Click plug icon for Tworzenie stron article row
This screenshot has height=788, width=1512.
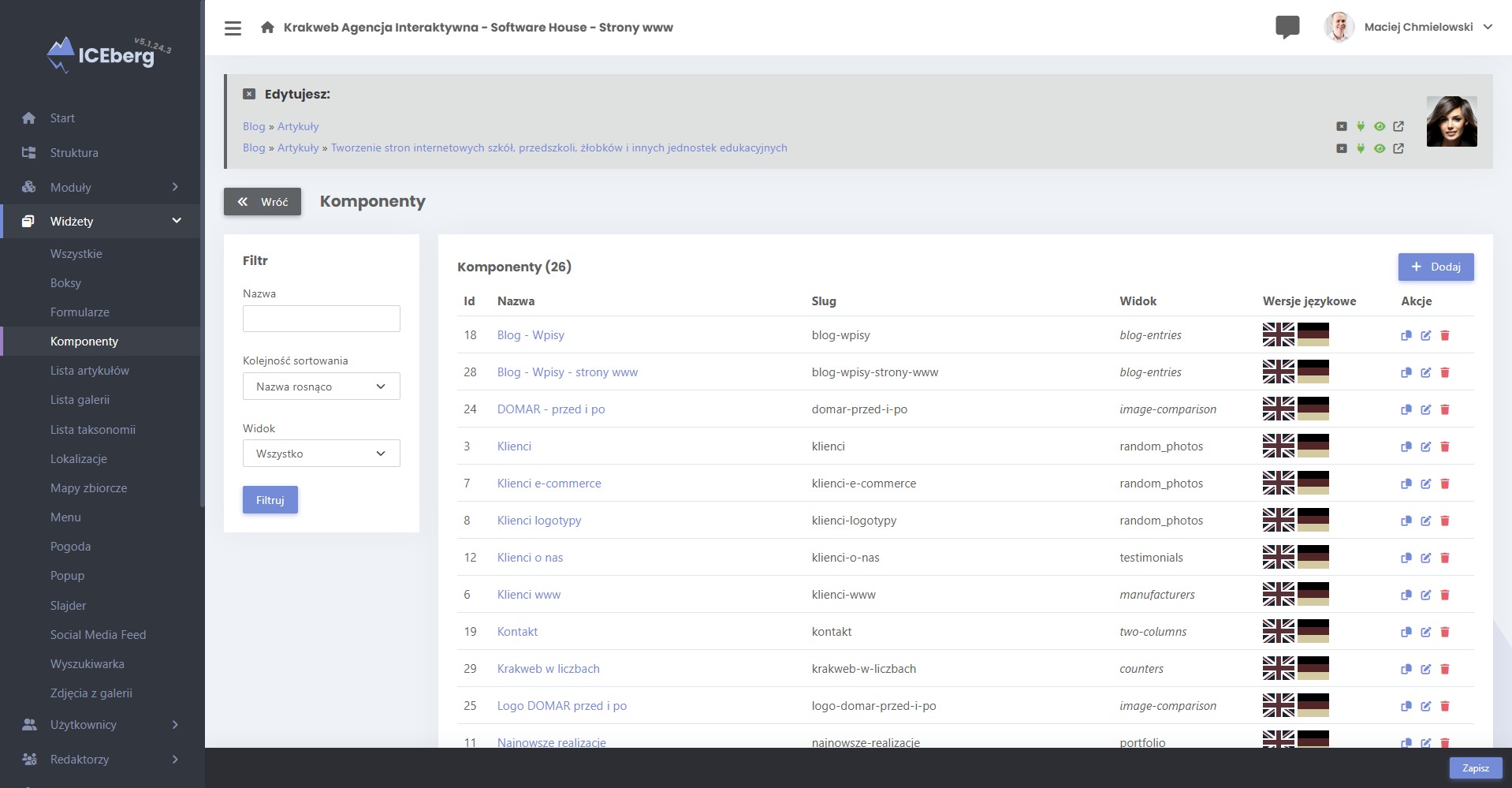point(1361,148)
